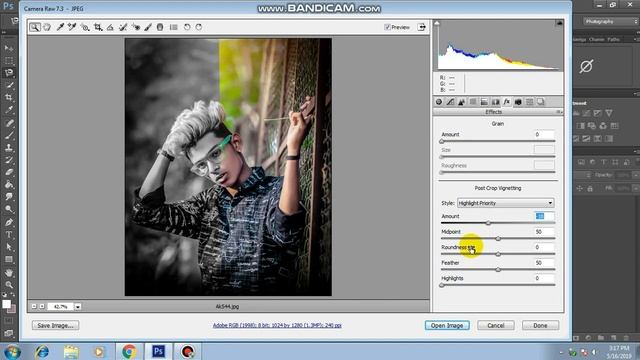Click the Roundness slider handle
The height and width of the screenshot is (360, 640).
click(x=498, y=254)
